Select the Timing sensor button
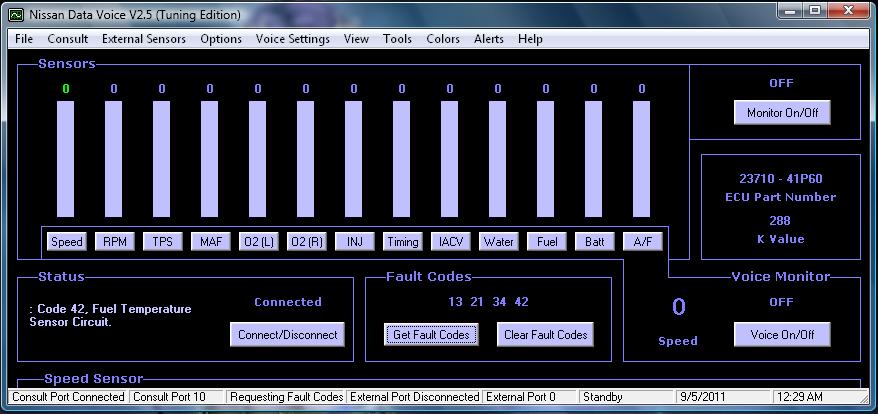Screen dimensions: 878x414 coord(403,241)
